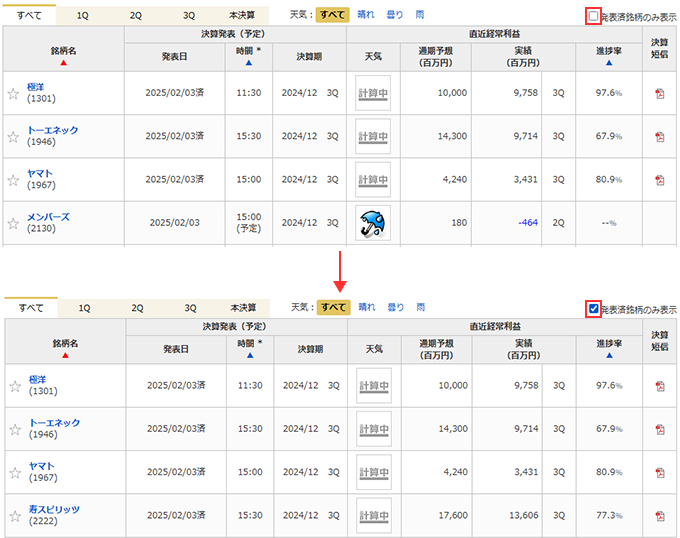Open ヤマト 決算短信 PDF in lower table
The width and height of the screenshot is (680, 538).
[x=660, y=473]
